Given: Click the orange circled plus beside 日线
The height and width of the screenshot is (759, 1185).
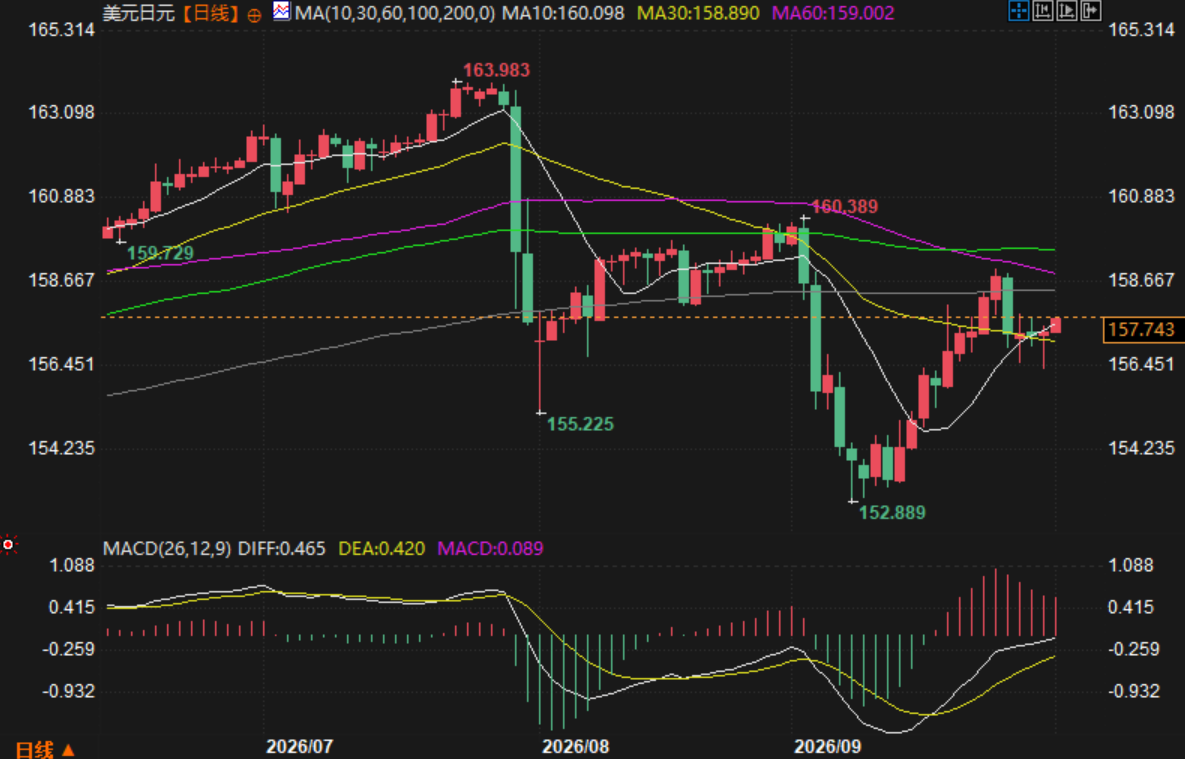Looking at the screenshot, I should tap(255, 14).
